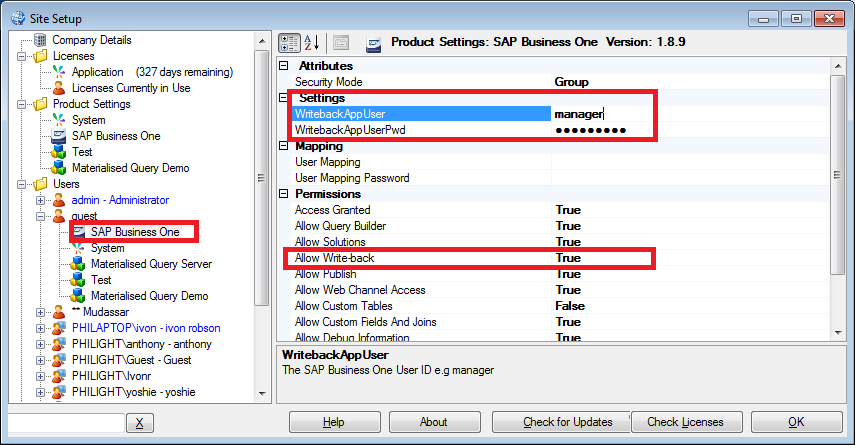Open the PHILIGHT\Ivonr user entry
This screenshot has height=445, width=855.
coord(111,376)
